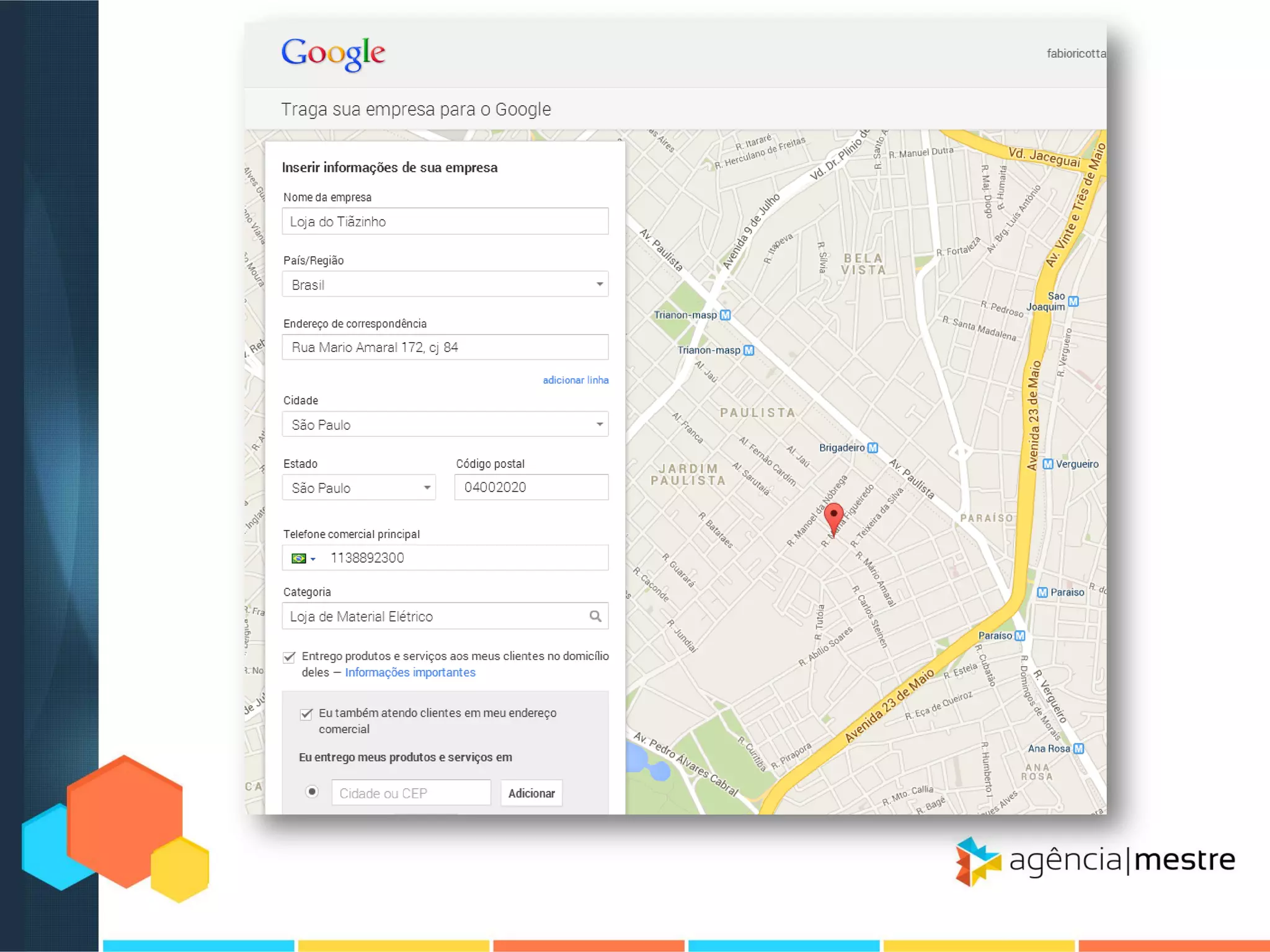This screenshot has width=1270, height=952.
Task: Click the Google logo
Action: [x=333, y=53]
